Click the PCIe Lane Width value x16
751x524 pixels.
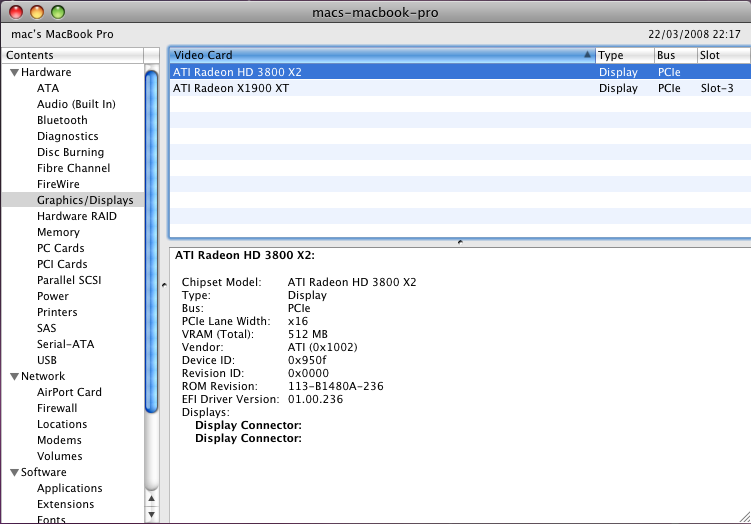(x=298, y=321)
